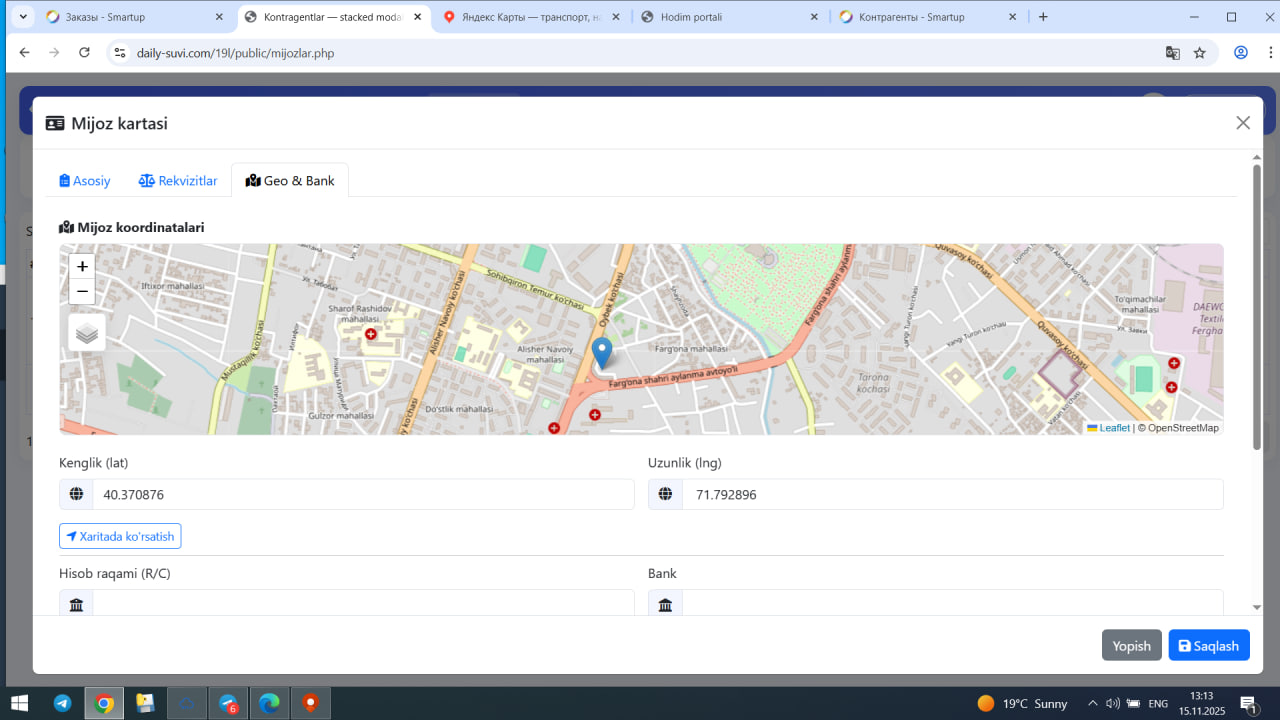Click the dialog's vertical scrollbar
The height and width of the screenshot is (720, 1280).
click(x=1257, y=306)
